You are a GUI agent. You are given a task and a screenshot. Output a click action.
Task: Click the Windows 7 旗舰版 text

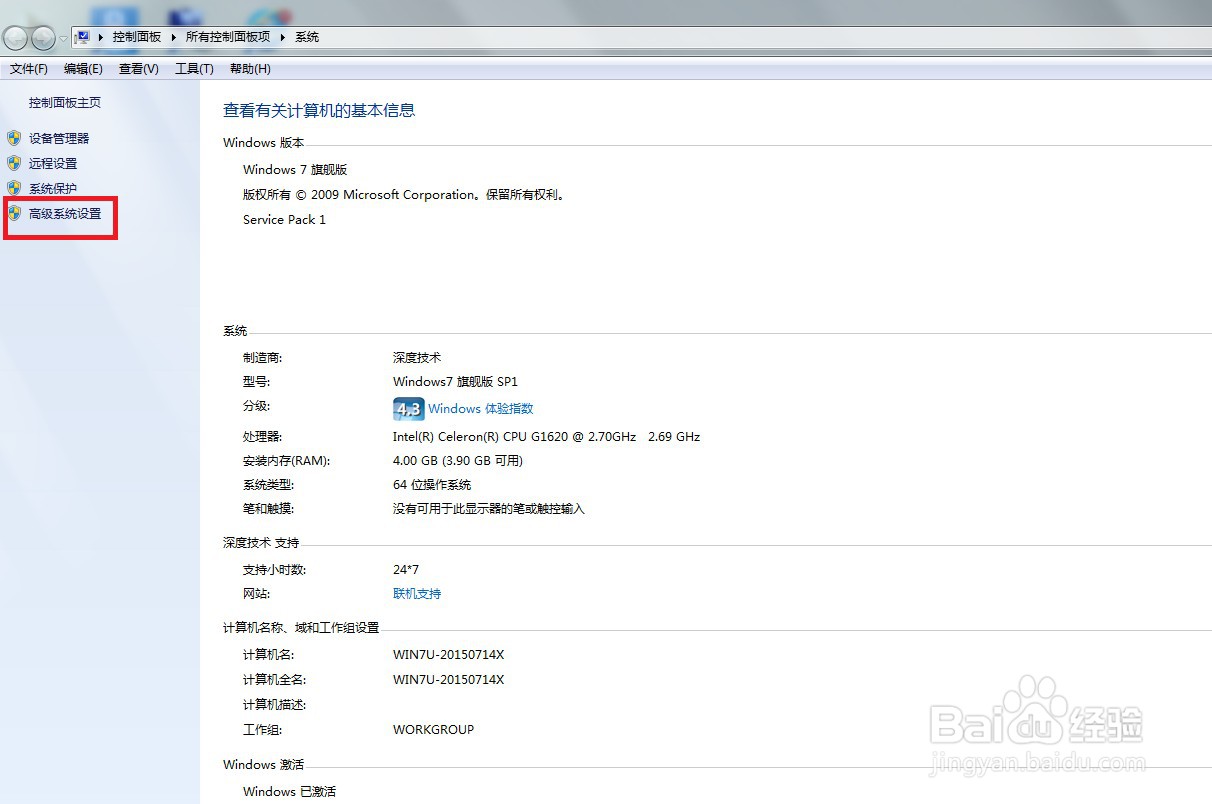[295, 170]
